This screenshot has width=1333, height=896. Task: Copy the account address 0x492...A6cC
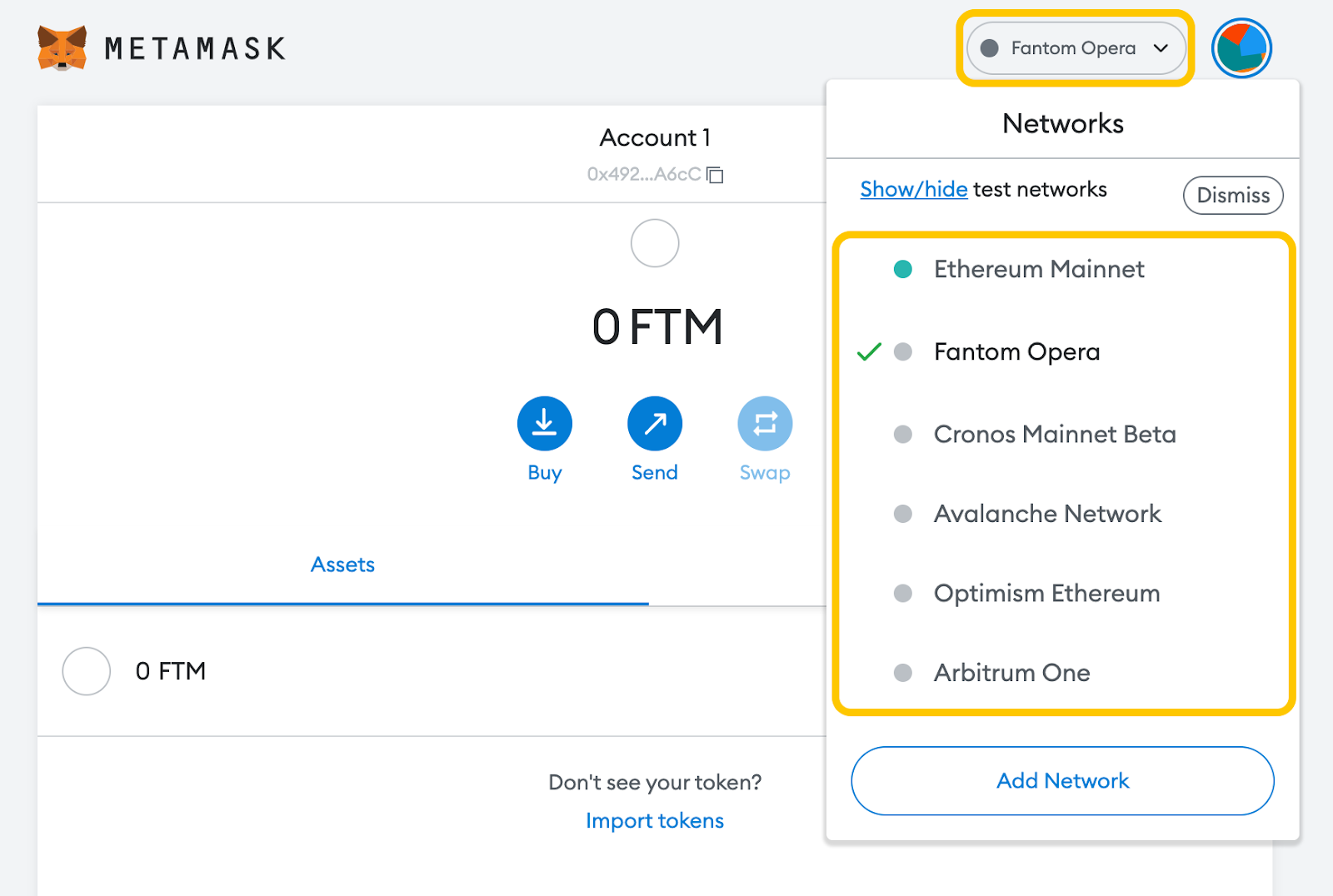715,175
